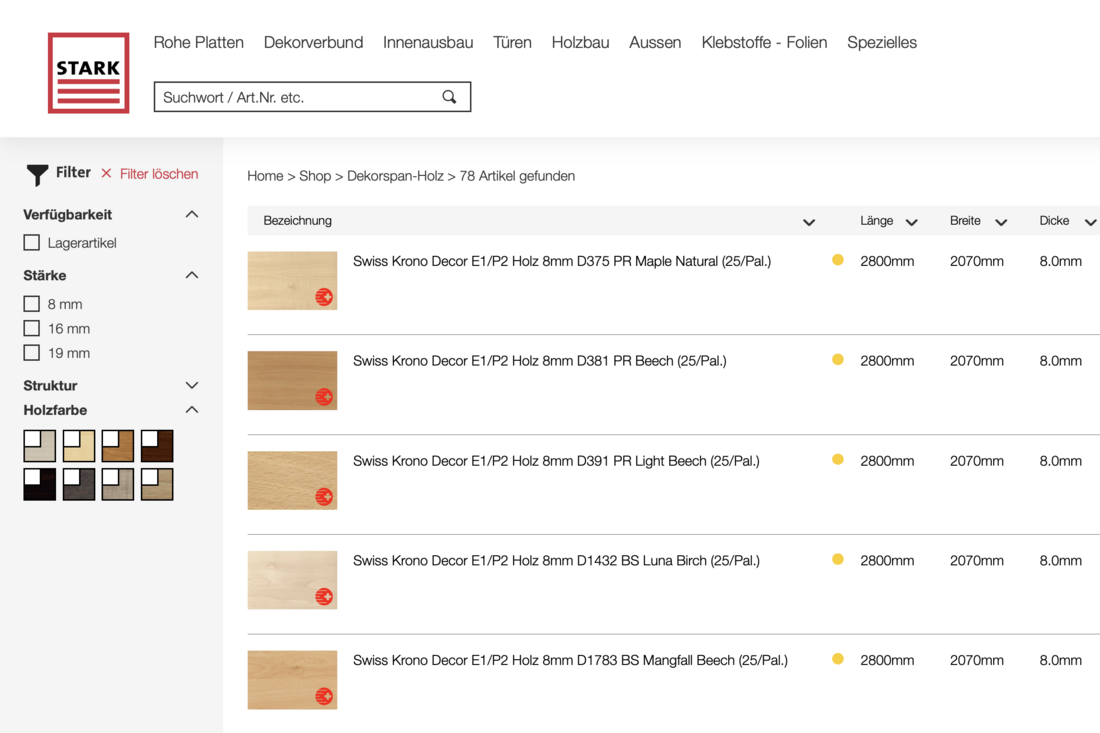Click yellow availability dot for D381 Beech
Image resolution: width=1100 pixels, height=733 pixels.
(838, 360)
